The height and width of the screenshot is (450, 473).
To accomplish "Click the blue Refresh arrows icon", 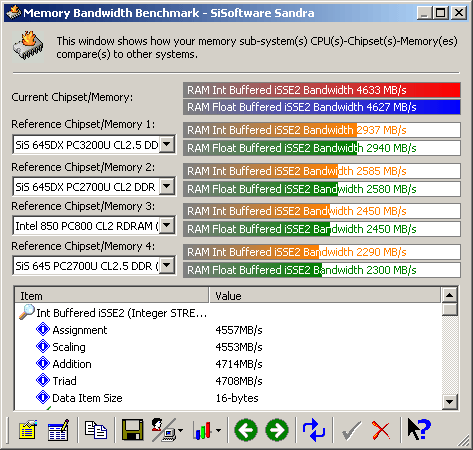I will 314,430.
